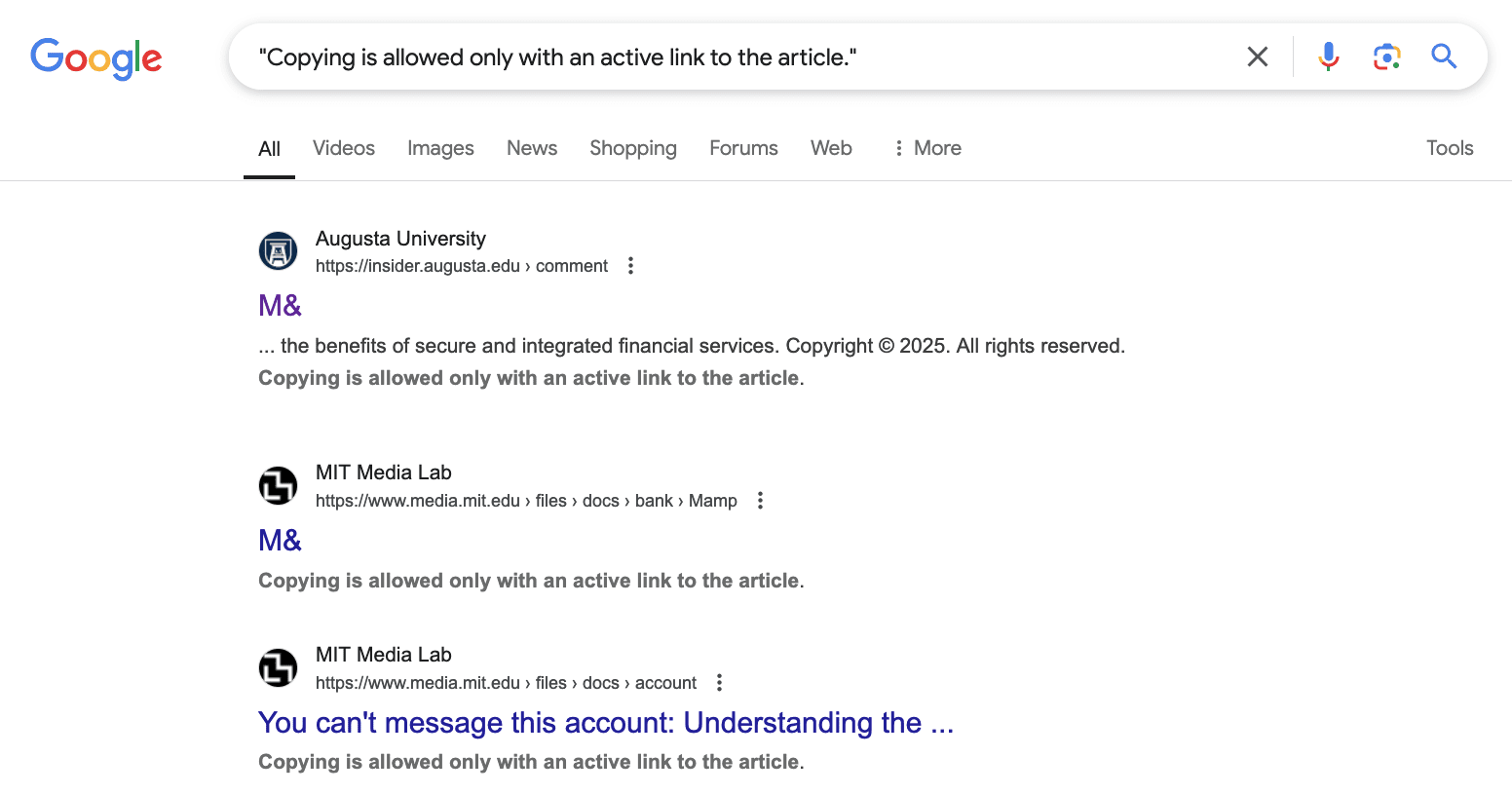
Task: Click the Augusta University favicon
Action: click(x=278, y=251)
